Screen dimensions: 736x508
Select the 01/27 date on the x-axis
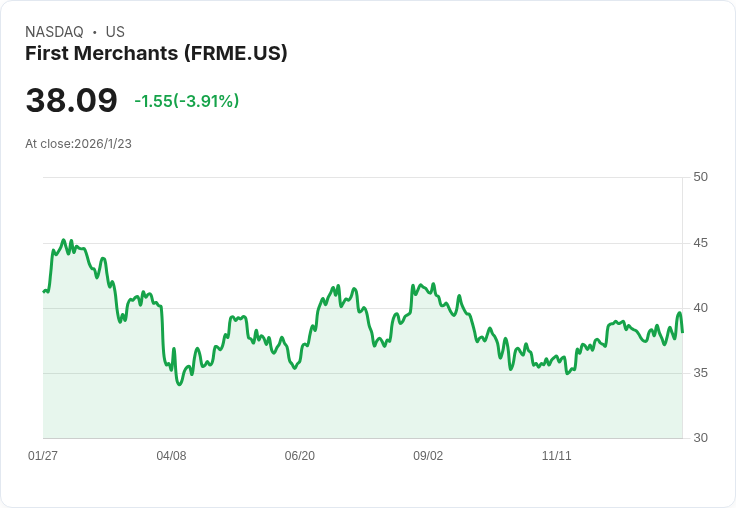coord(43,456)
